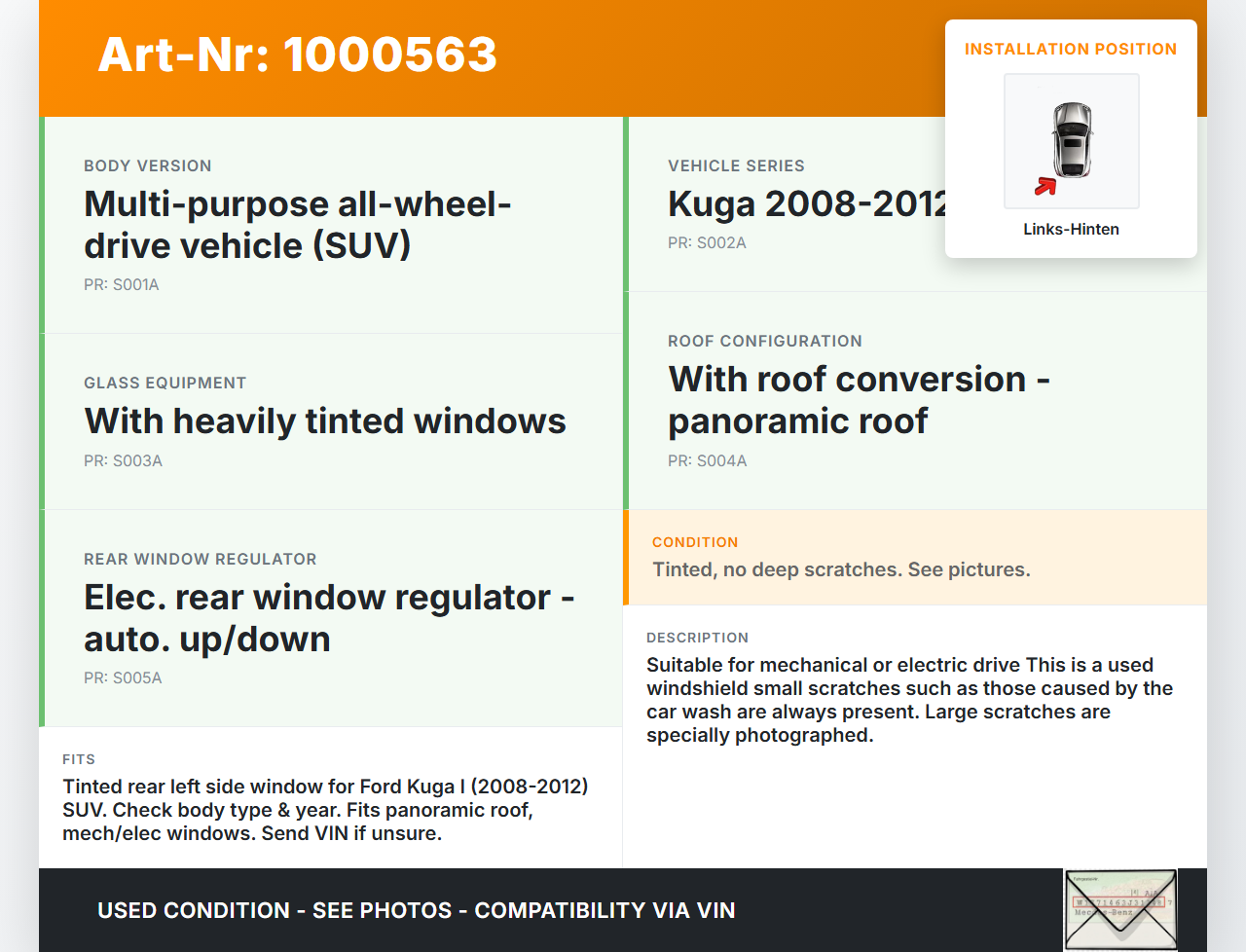Click the ROOF CONFIGURATION label
The height and width of the screenshot is (952, 1246).
click(x=765, y=341)
